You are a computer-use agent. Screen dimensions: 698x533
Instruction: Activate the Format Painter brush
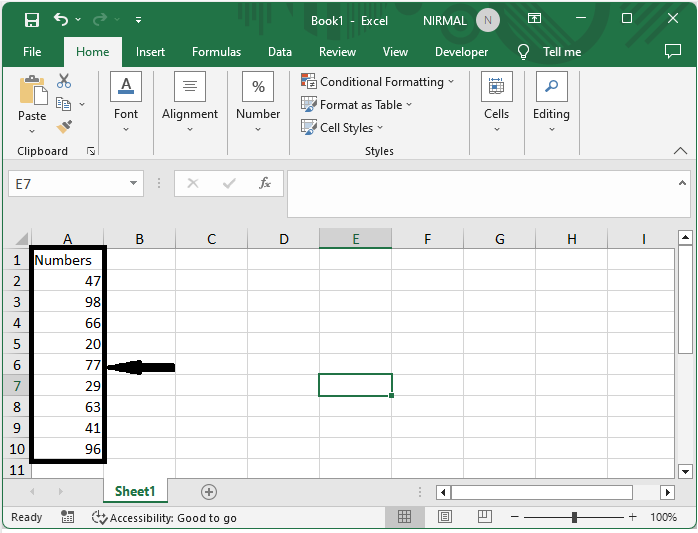[x=64, y=127]
